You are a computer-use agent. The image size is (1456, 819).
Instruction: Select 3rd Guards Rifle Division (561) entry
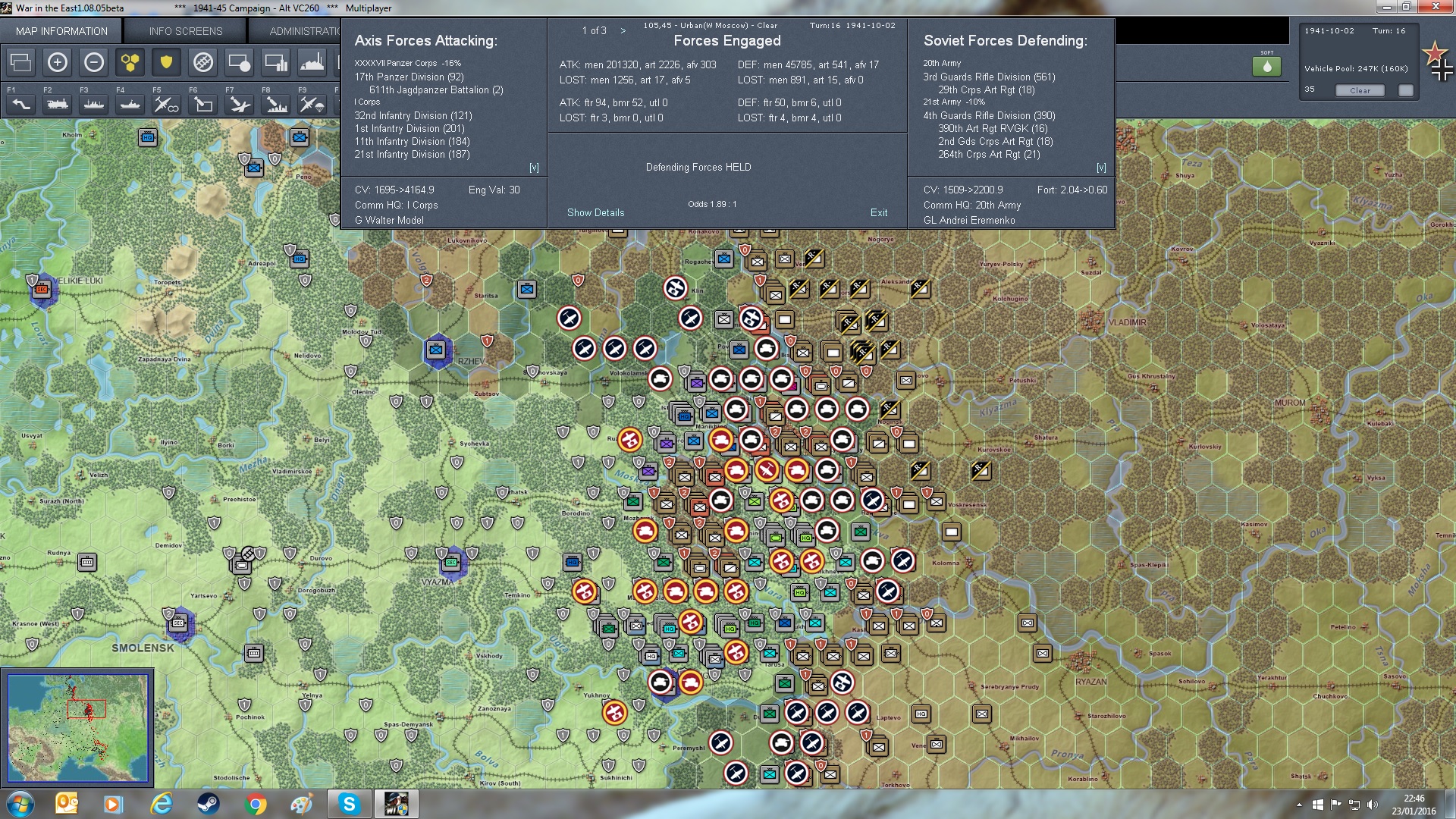click(x=989, y=77)
